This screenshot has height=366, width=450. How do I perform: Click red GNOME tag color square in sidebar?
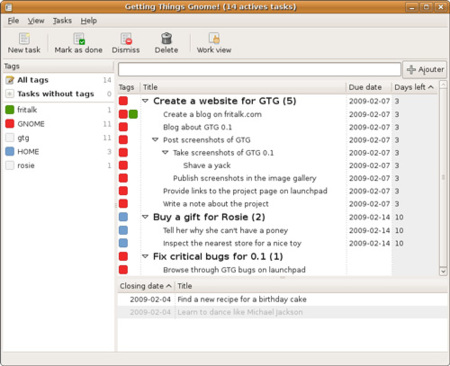pos(10,124)
